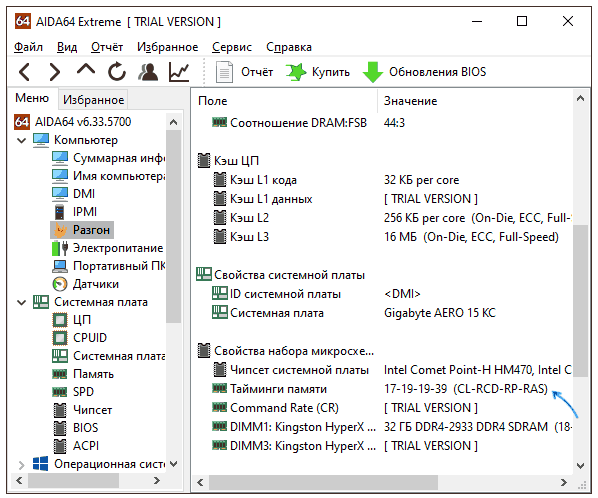The width and height of the screenshot is (598, 498).
Task: Select the Кэш L1 данных row
Action: (383, 199)
